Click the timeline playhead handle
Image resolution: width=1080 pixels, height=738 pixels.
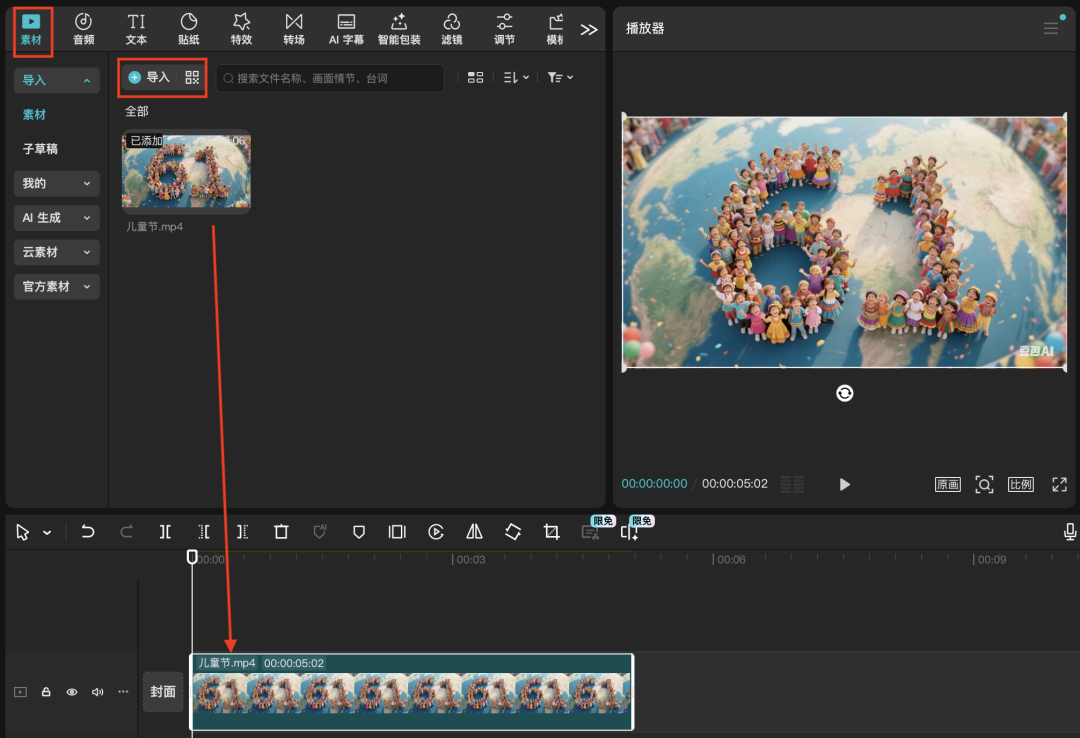pyautogui.click(x=192, y=557)
